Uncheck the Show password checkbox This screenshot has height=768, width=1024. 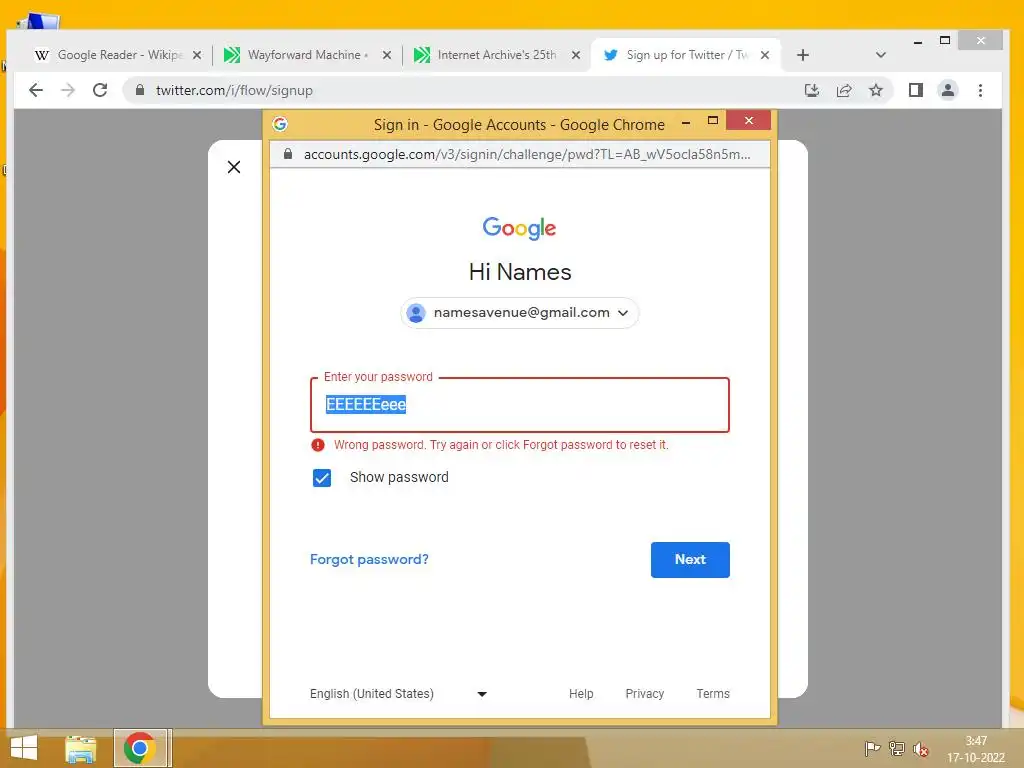pos(322,478)
